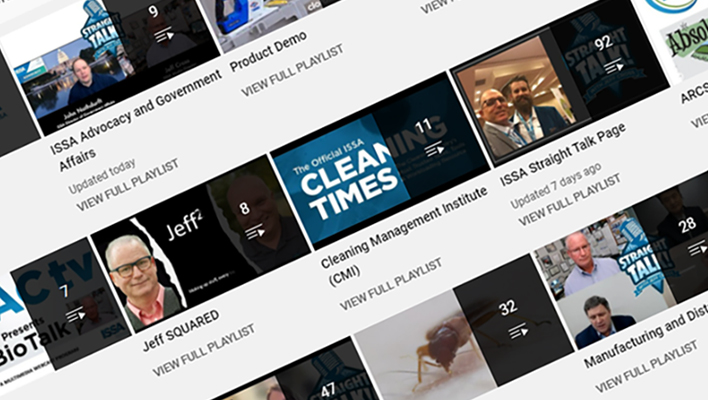Click the playlist icon showing 32 videos
Screen dimensions: 708x400
point(518,331)
